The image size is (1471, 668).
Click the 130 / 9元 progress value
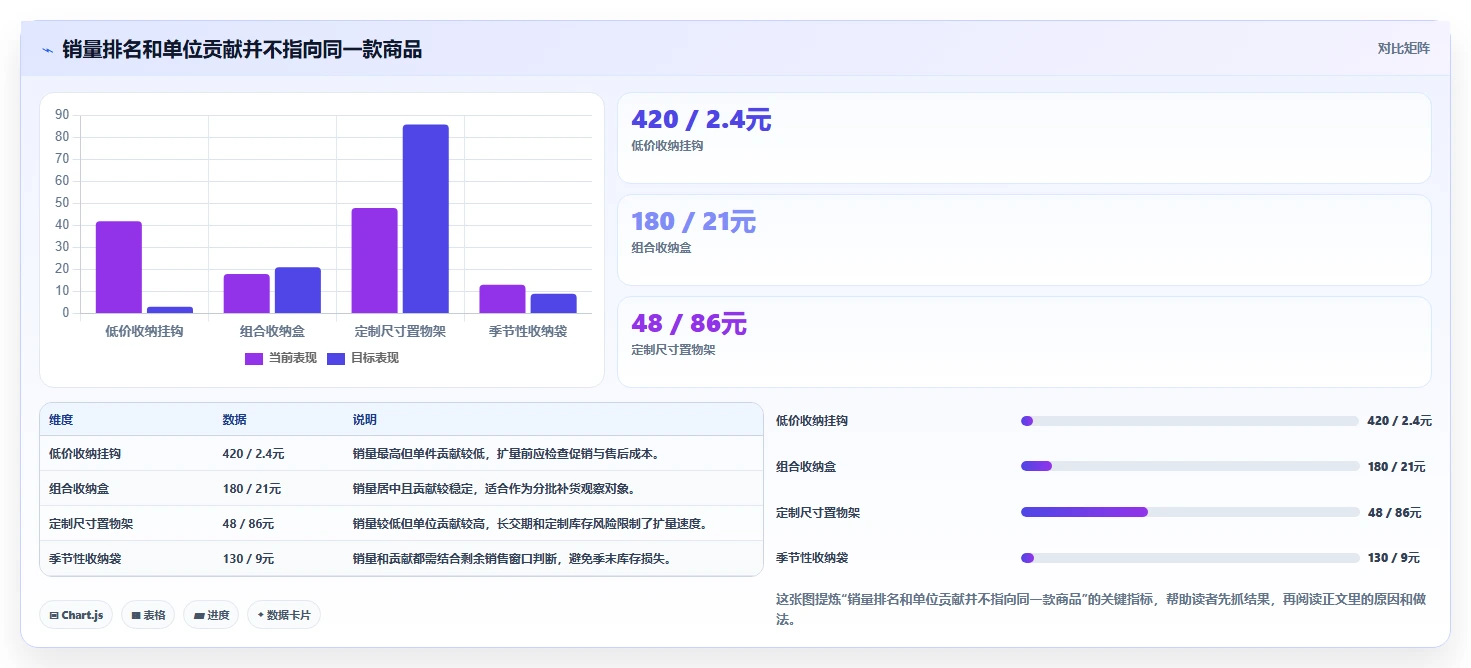pos(1394,558)
